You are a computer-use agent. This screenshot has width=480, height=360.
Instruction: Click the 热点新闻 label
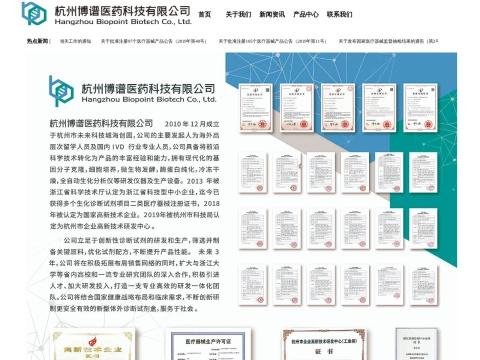(38, 41)
